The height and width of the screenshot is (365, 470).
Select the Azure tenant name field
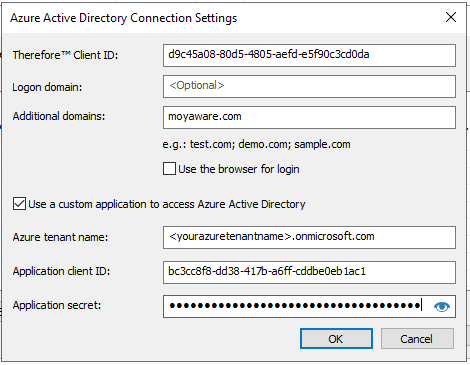[309, 237]
